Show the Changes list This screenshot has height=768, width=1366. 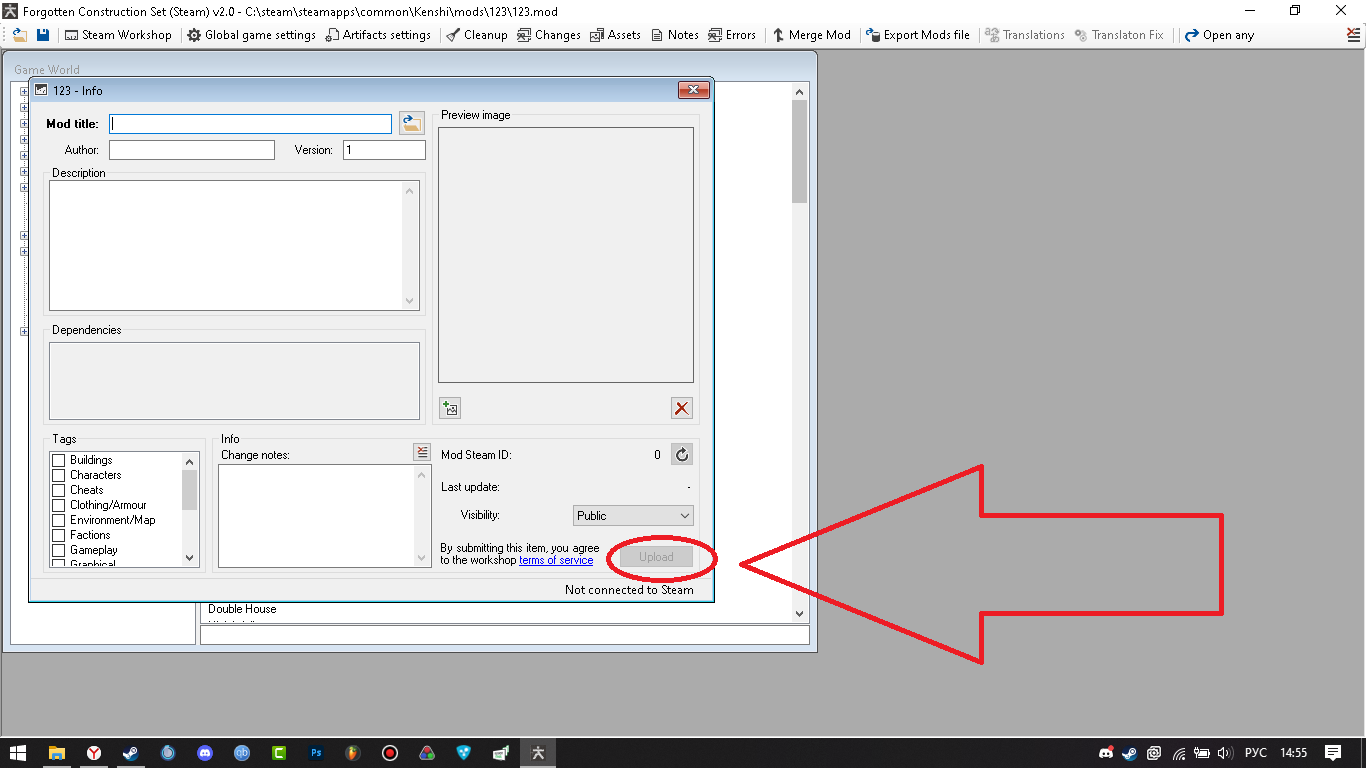tap(548, 35)
